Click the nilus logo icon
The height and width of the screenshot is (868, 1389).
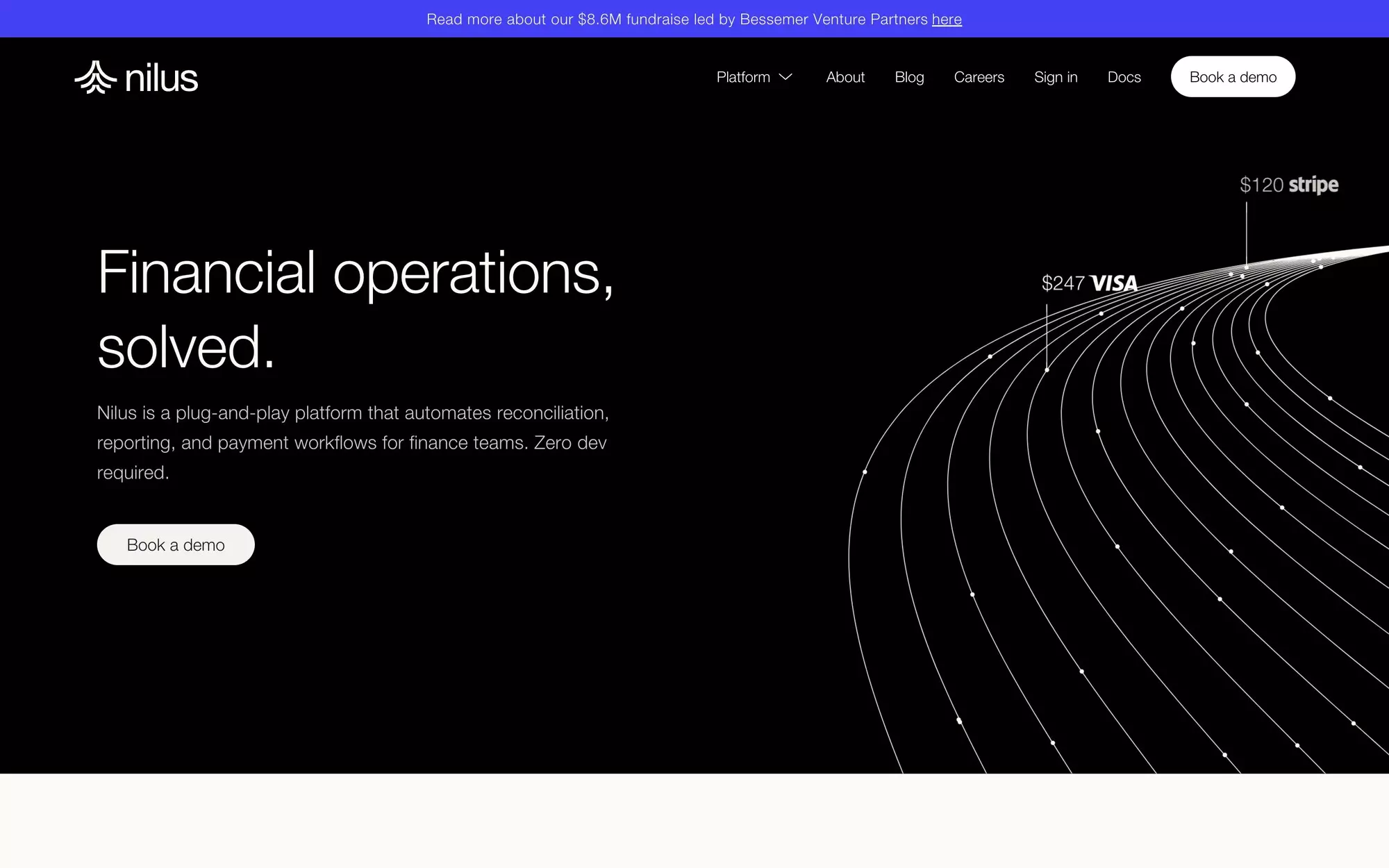pyautogui.click(x=95, y=77)
